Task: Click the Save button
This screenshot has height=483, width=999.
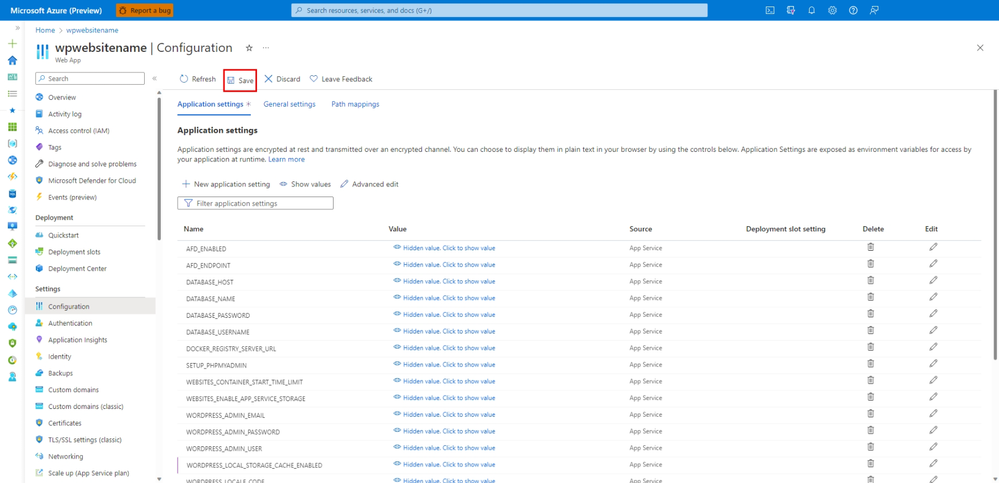Action: pos(240,80)
